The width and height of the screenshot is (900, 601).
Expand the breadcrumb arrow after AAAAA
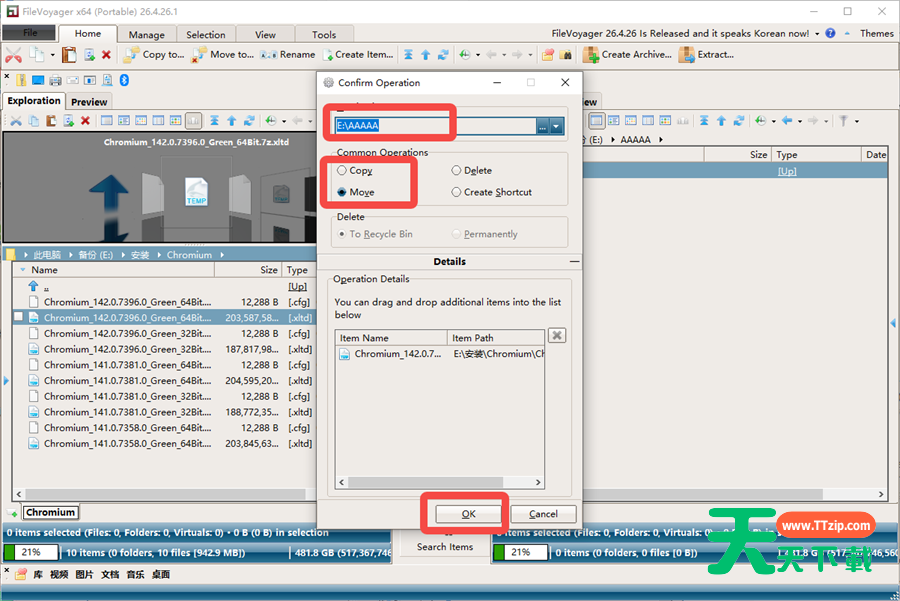pyautogui.click(x=661, y=139)
